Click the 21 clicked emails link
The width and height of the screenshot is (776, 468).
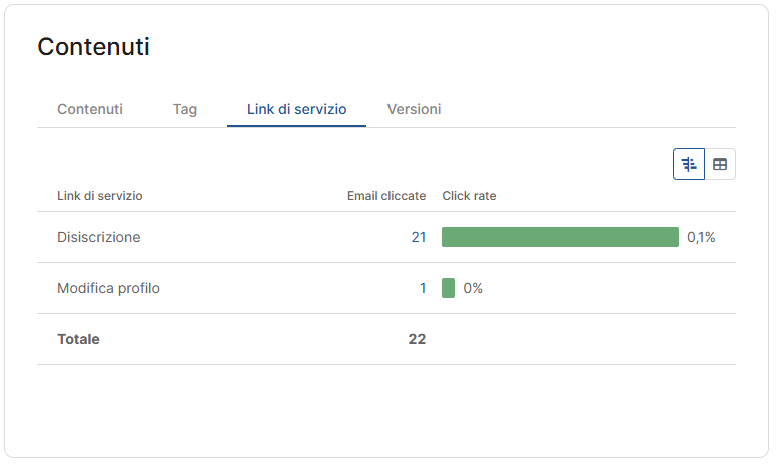pos(419,237)
